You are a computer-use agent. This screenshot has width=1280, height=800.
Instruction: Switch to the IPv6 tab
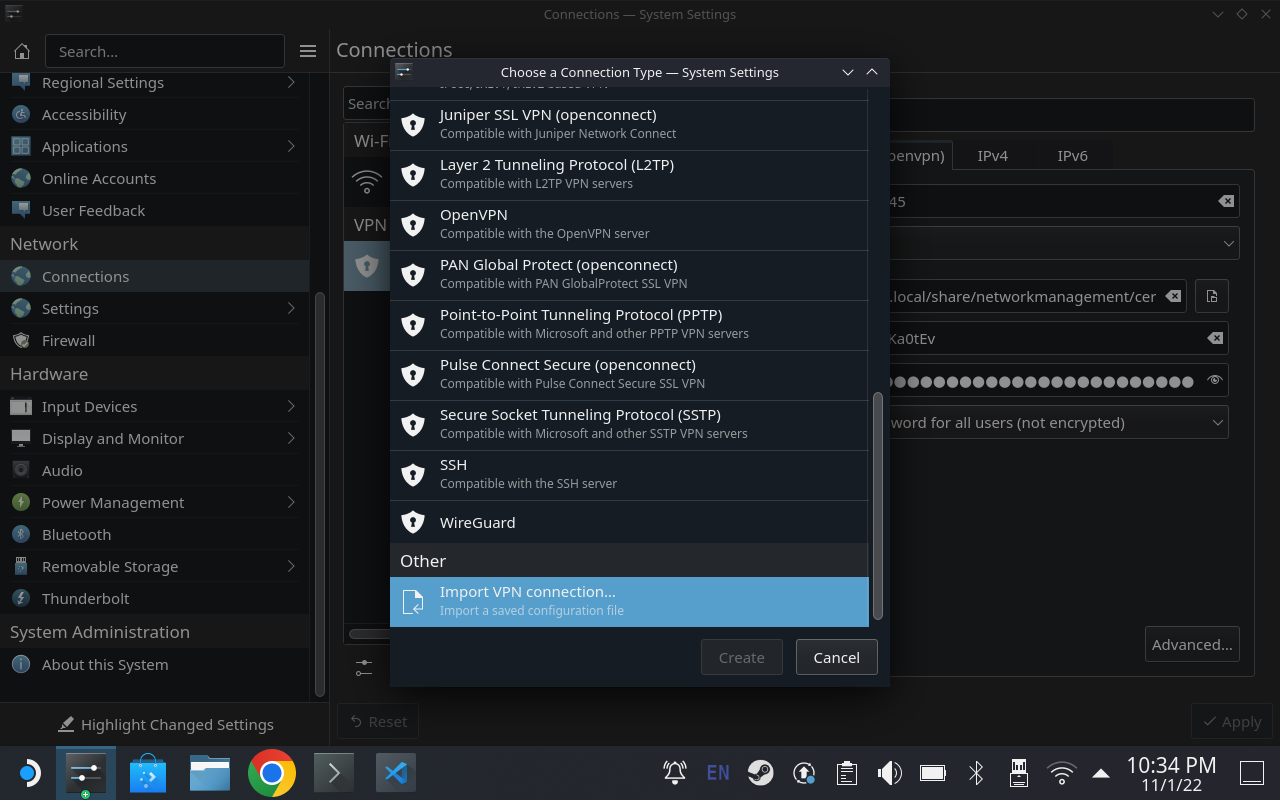1072,156
